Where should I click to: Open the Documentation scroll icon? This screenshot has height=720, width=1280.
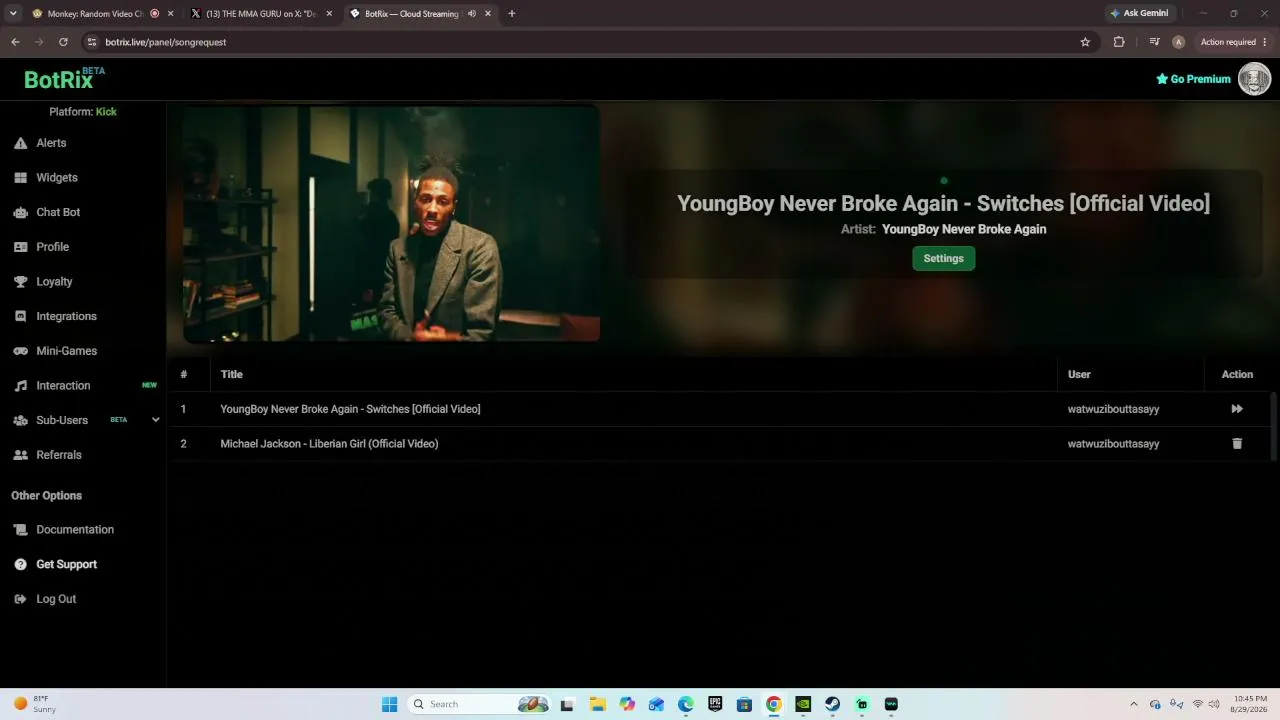click(20, 530)
